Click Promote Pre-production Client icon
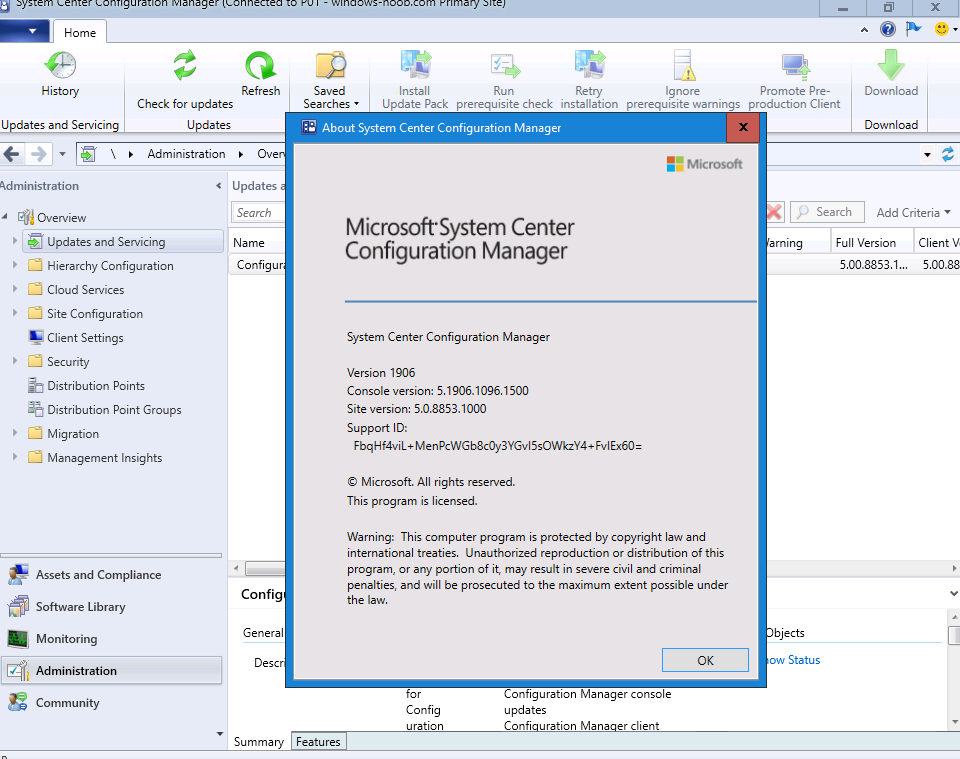The height and width of the screenshot is (759, 960). [x=795, y=65]
